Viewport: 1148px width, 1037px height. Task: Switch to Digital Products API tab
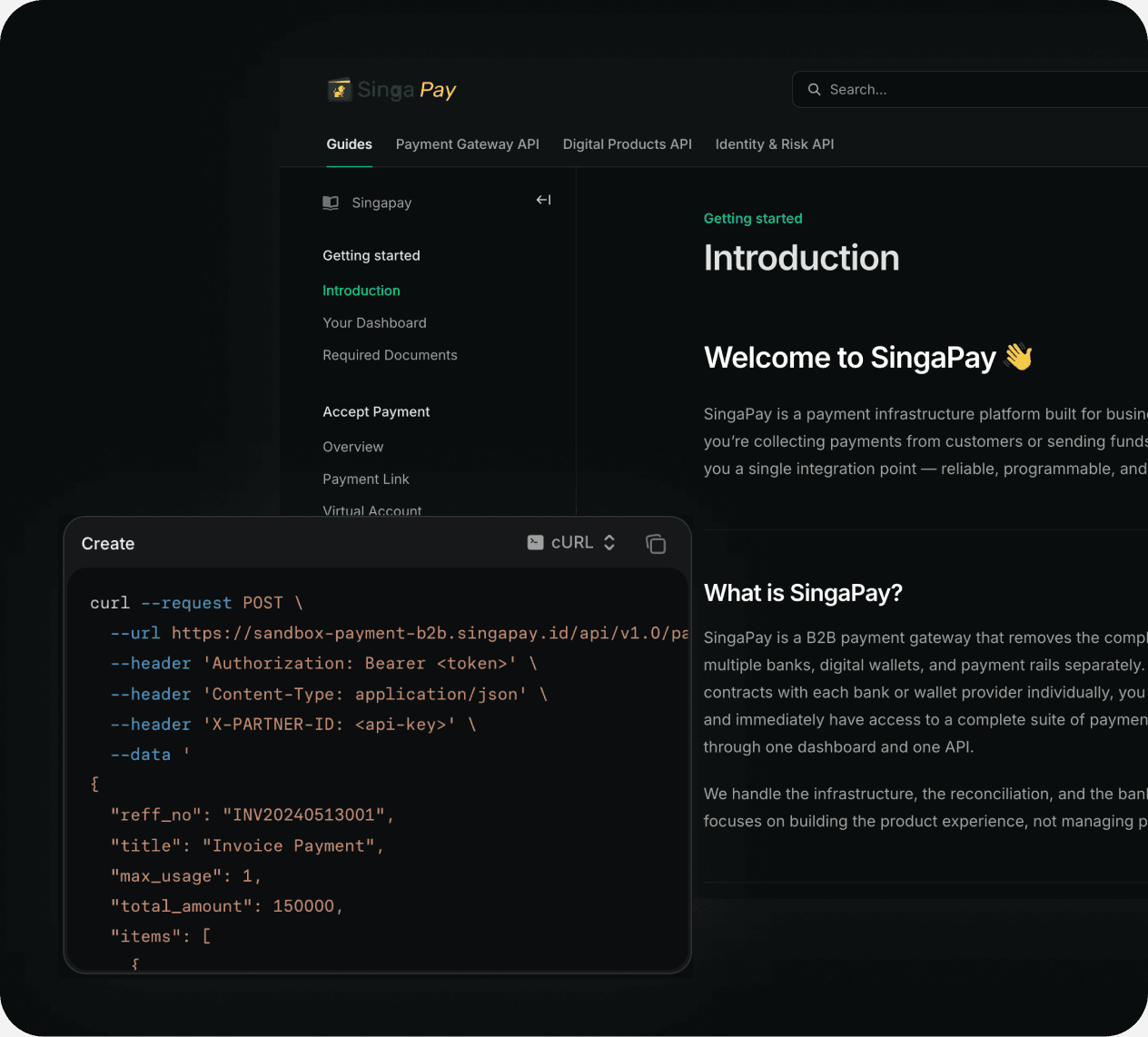[628, 143]
